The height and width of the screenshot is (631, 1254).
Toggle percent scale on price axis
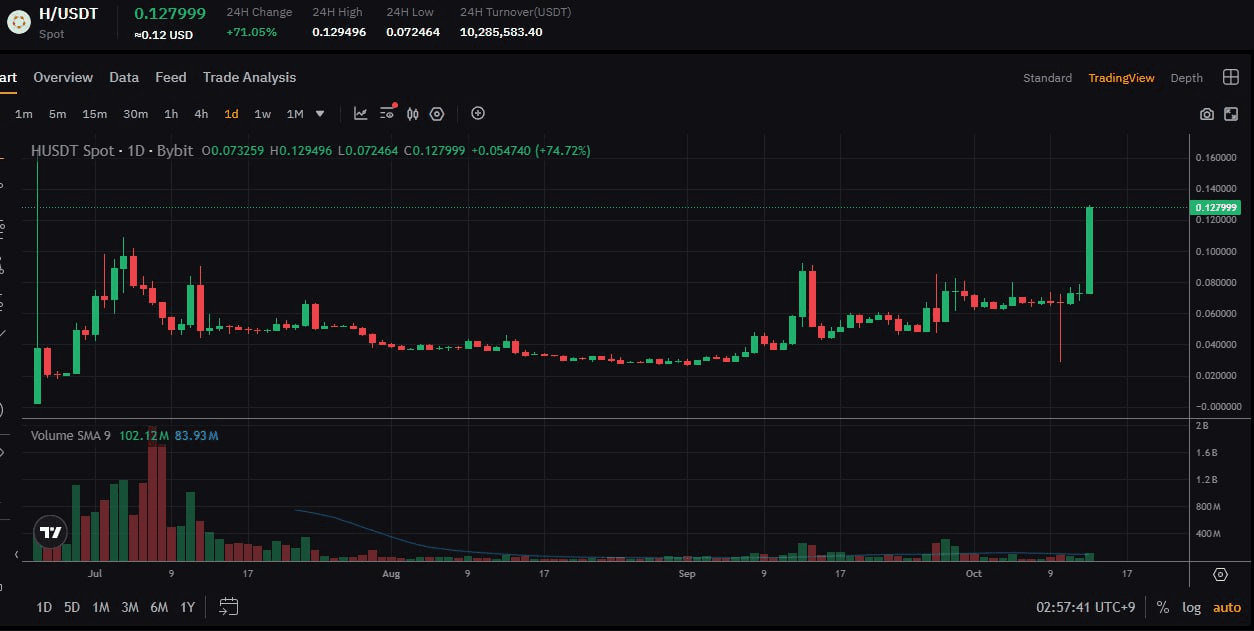pyautogui.click(x=1162, y=607)
